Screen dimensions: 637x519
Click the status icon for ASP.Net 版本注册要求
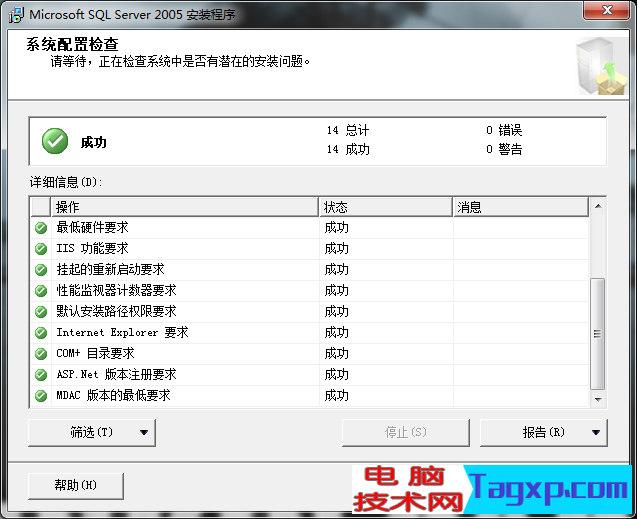[41, 374]
